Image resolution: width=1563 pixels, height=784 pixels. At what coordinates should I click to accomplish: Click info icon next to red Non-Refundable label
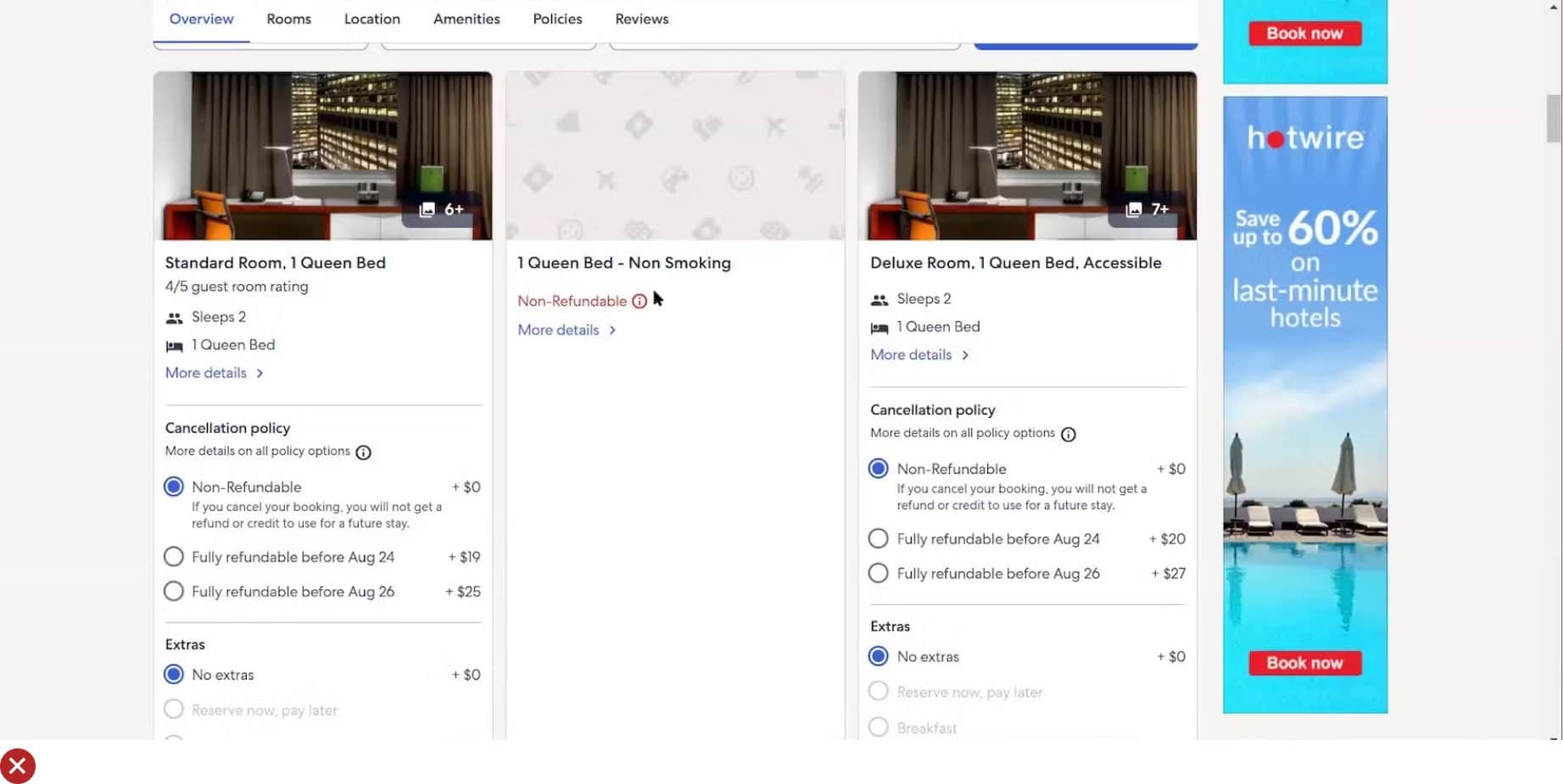pos(639,301)
